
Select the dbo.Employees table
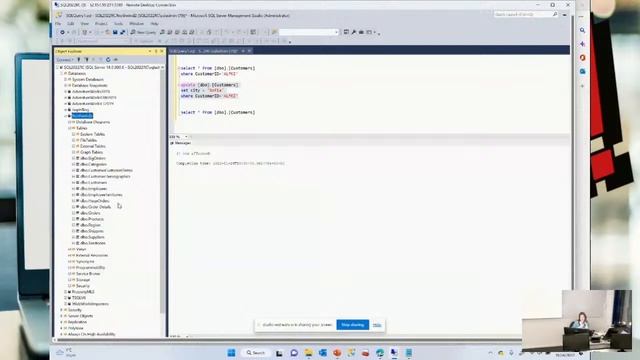[93, 189]
